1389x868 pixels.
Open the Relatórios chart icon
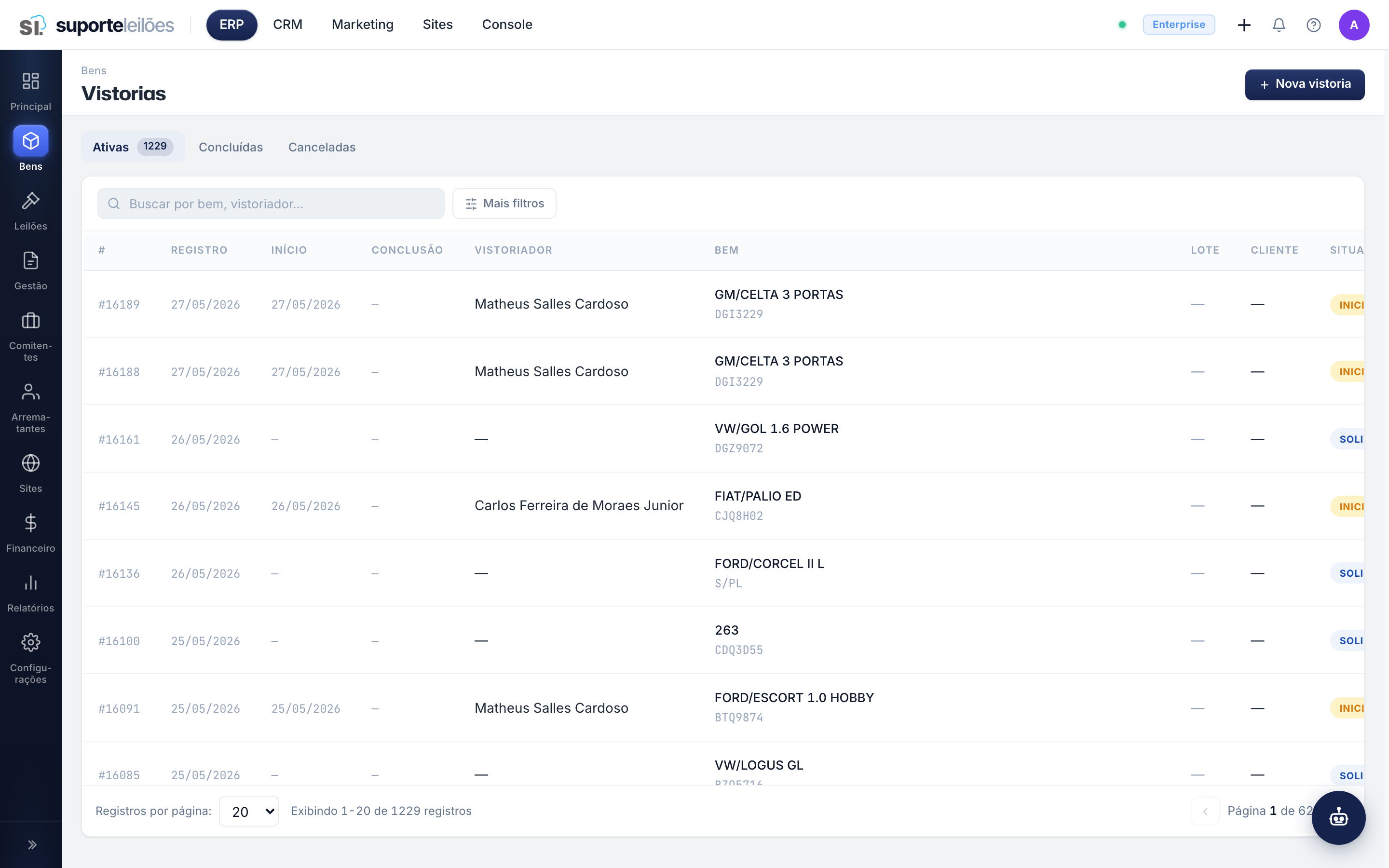click(30, 583)
